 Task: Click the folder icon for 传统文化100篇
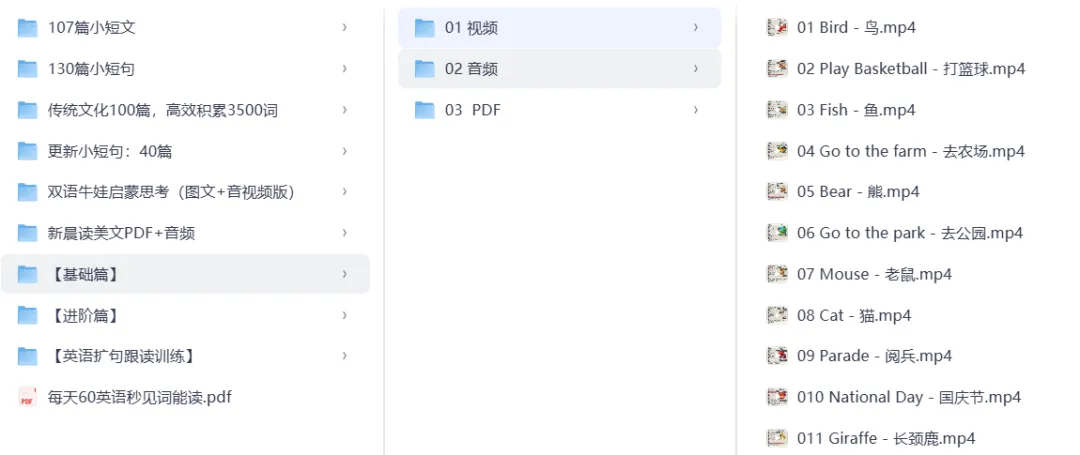tap(27, 110)
